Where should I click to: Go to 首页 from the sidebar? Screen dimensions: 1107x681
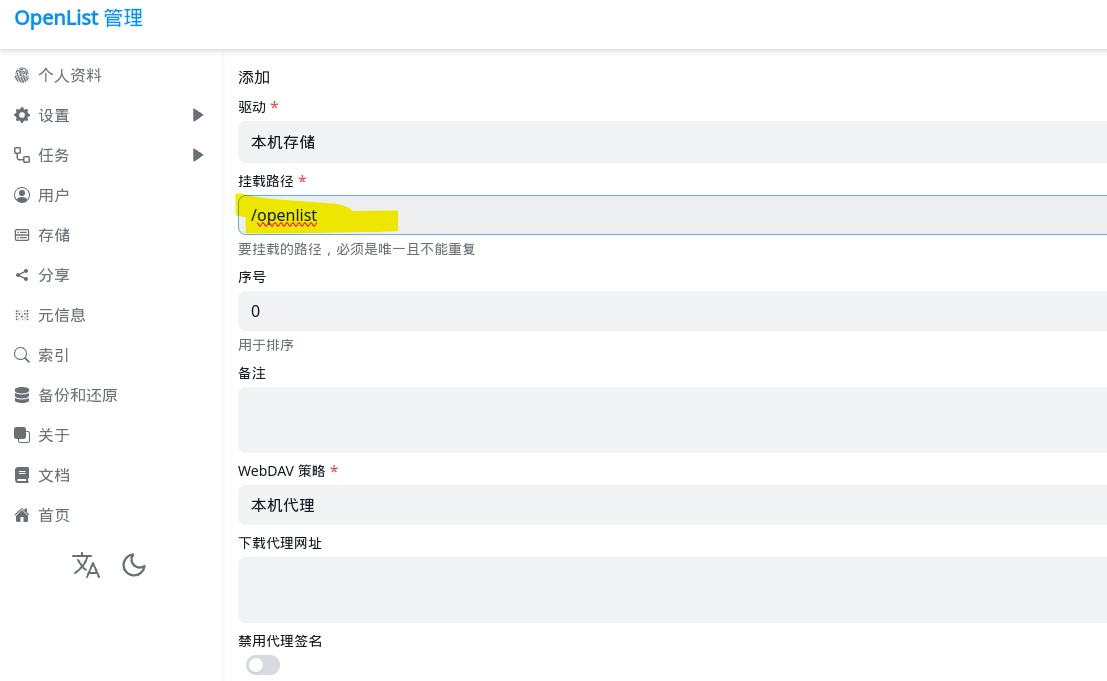[x=54, y=515]
